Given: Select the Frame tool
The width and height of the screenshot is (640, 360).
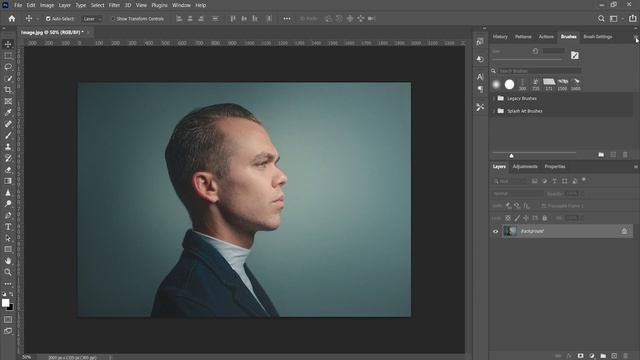Looking at the screenshot, I should [8, 101].
